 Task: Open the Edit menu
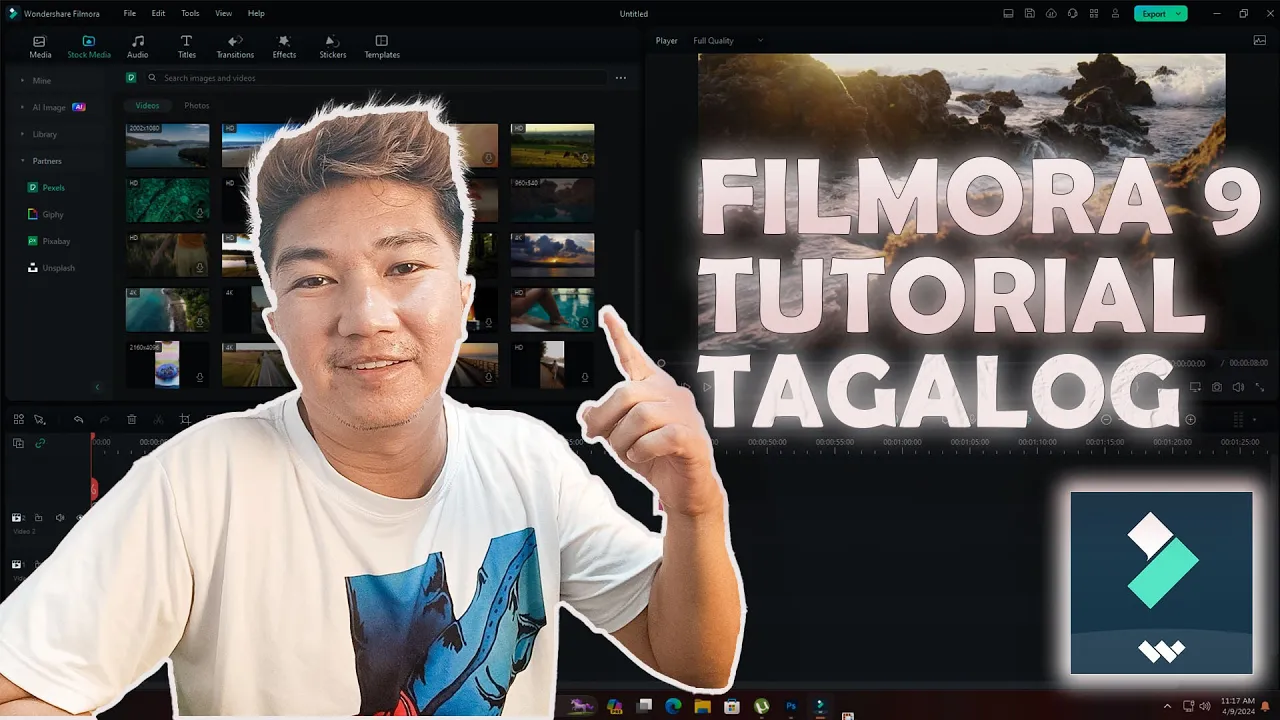tap(158, 13)
